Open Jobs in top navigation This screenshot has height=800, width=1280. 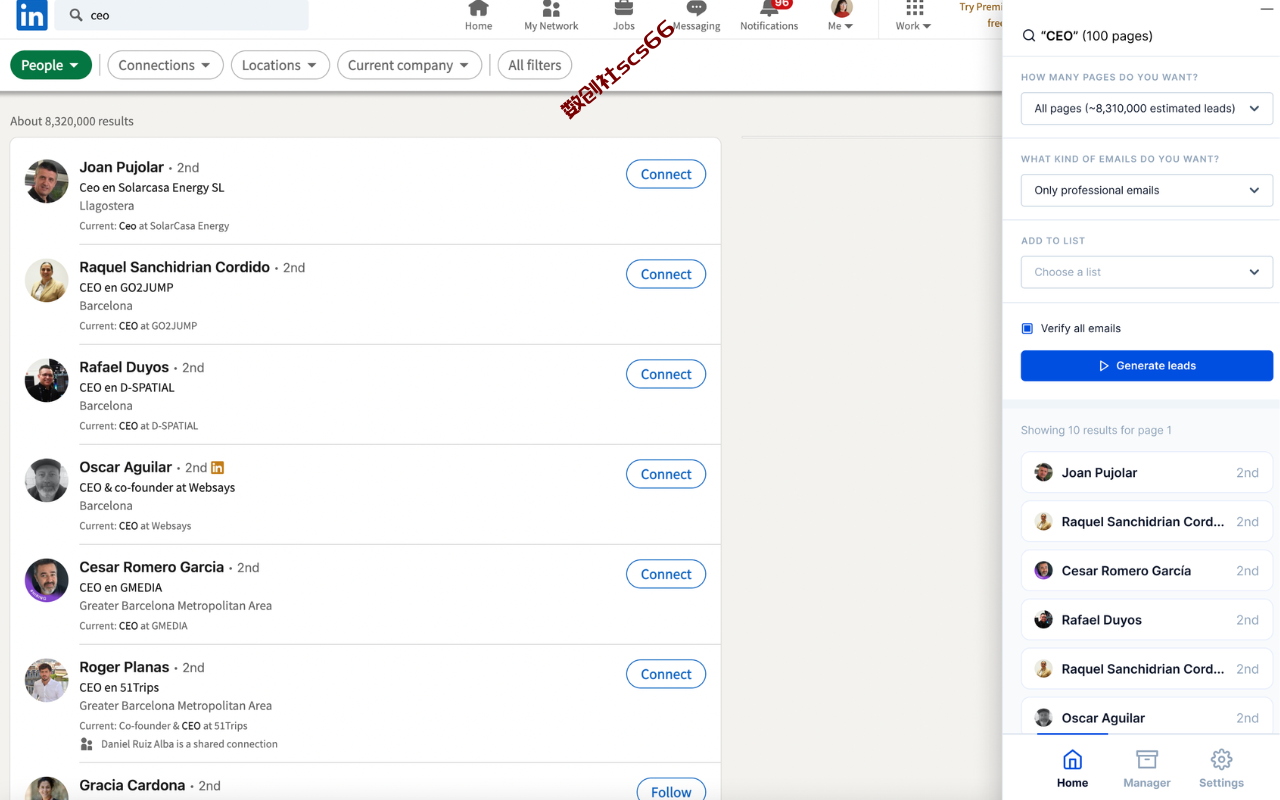coord(624,16)
